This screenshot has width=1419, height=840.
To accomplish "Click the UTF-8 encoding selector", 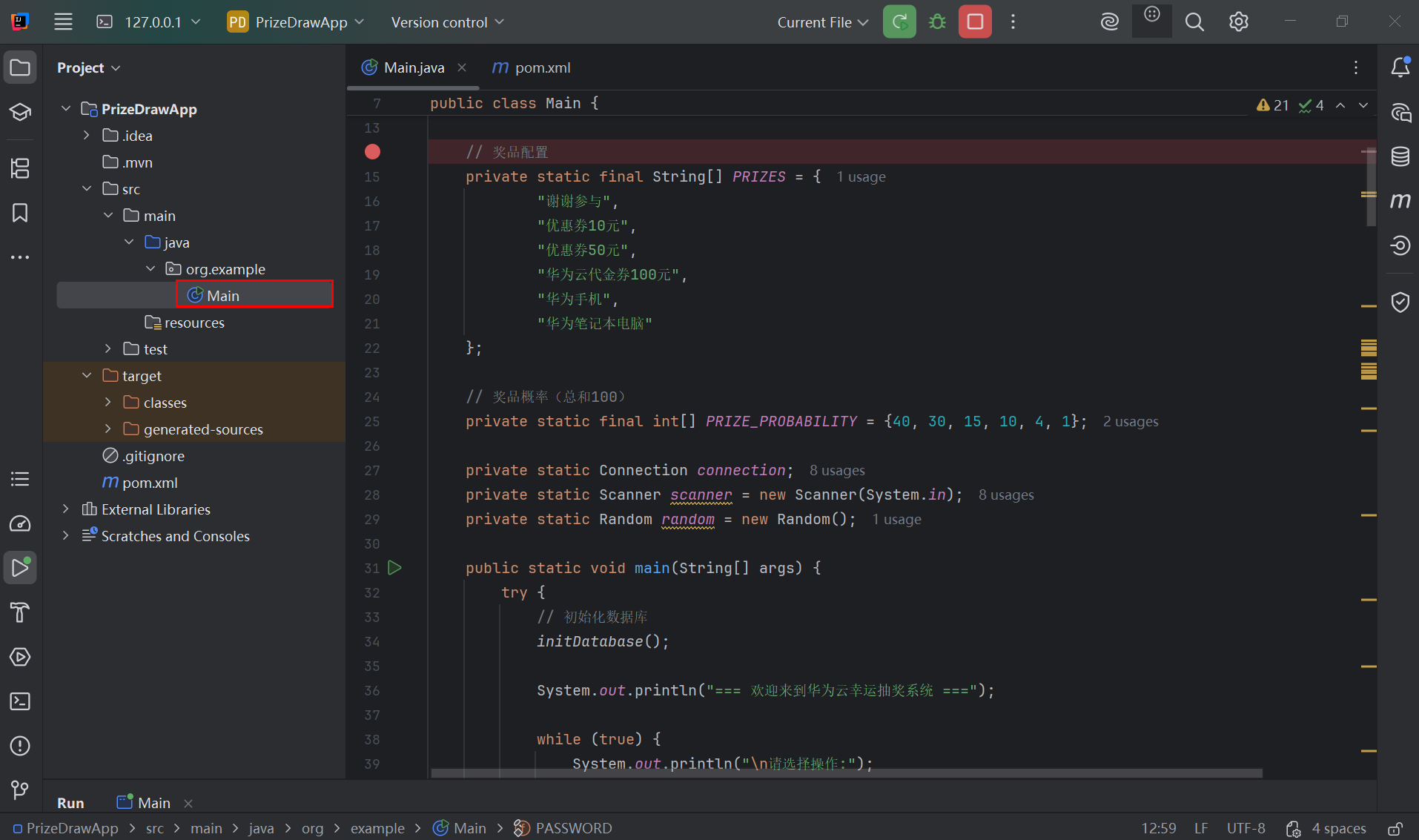I will coord(1246,828).
